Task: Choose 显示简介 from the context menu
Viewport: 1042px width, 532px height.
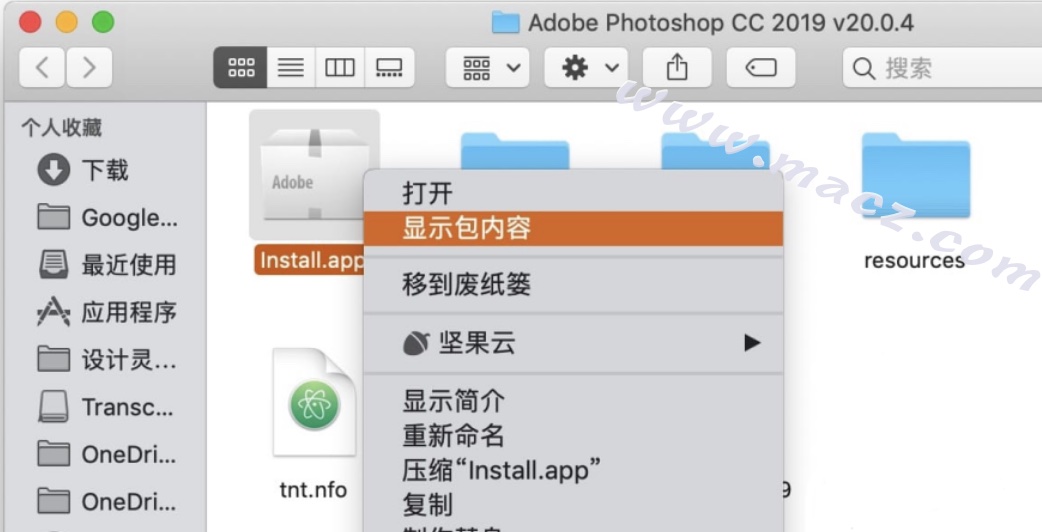Action: coord(573,401)
